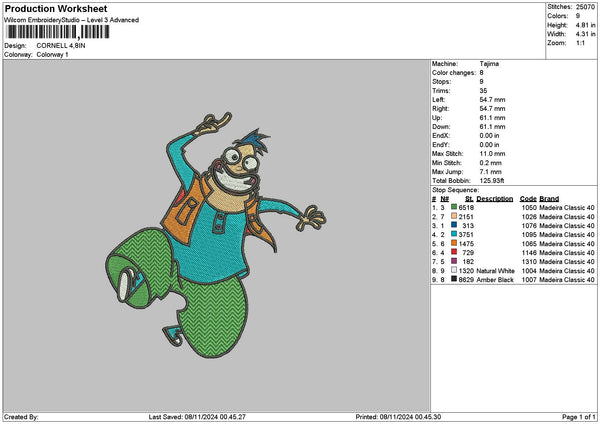Click the EndY value 0.00 in
Screen dimensions: 600x424
pos(489,145)
